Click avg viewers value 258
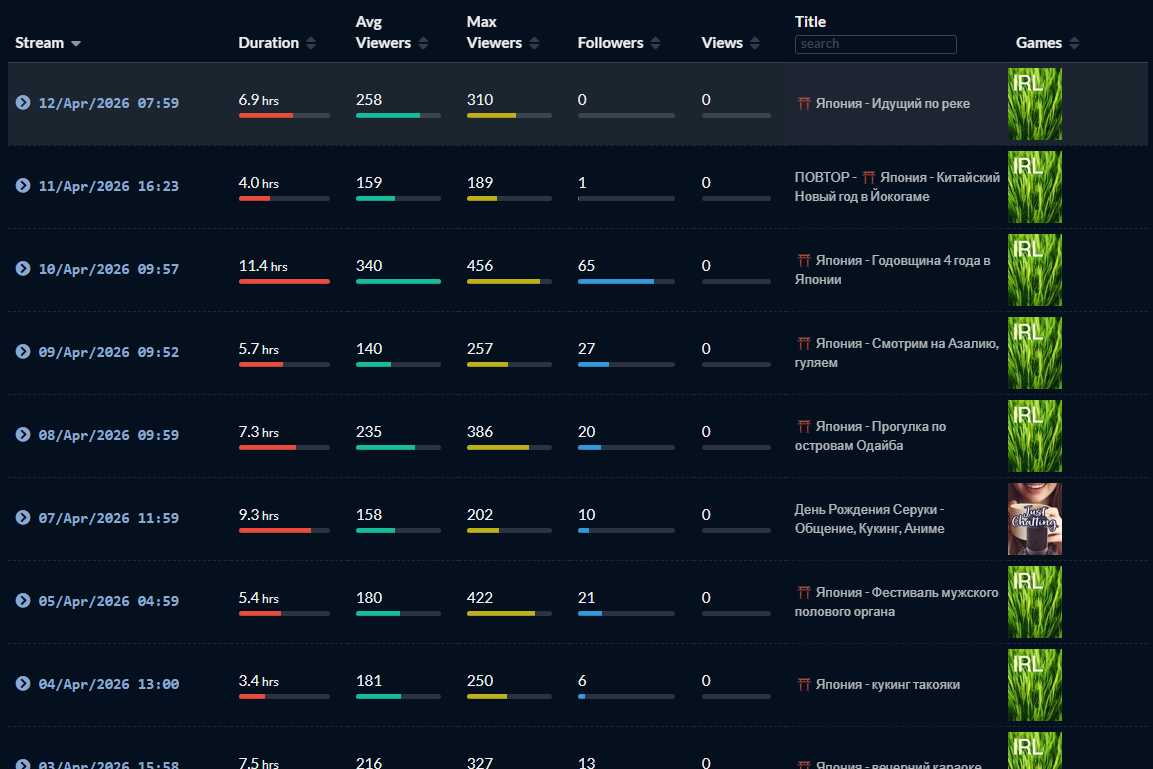This screenshot has width=1153, height=769. click(x=369, y=99)
